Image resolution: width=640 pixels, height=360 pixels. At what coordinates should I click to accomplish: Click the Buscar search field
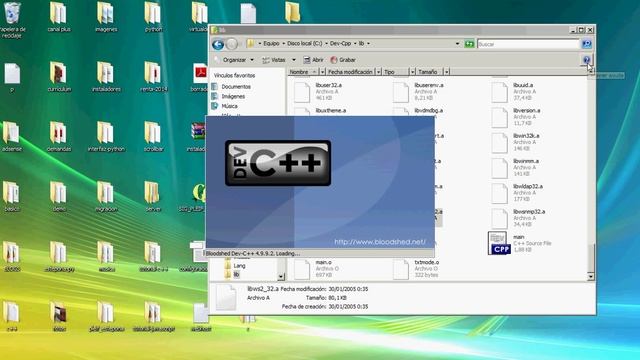pyautogui.click(x=528, y=44)
